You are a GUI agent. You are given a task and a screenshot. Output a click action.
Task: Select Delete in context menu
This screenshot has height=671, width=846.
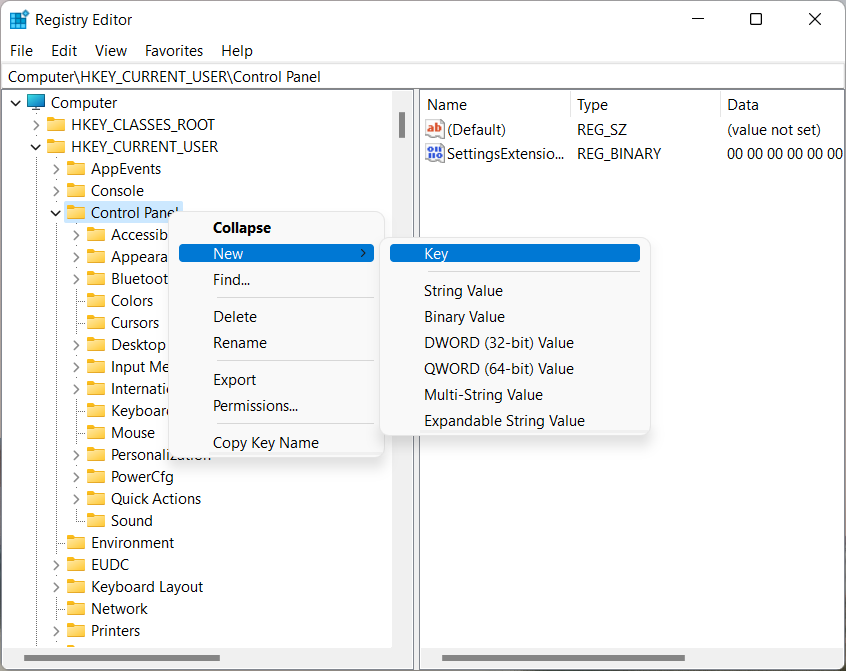pyautogui.click(x=276, y=317)
